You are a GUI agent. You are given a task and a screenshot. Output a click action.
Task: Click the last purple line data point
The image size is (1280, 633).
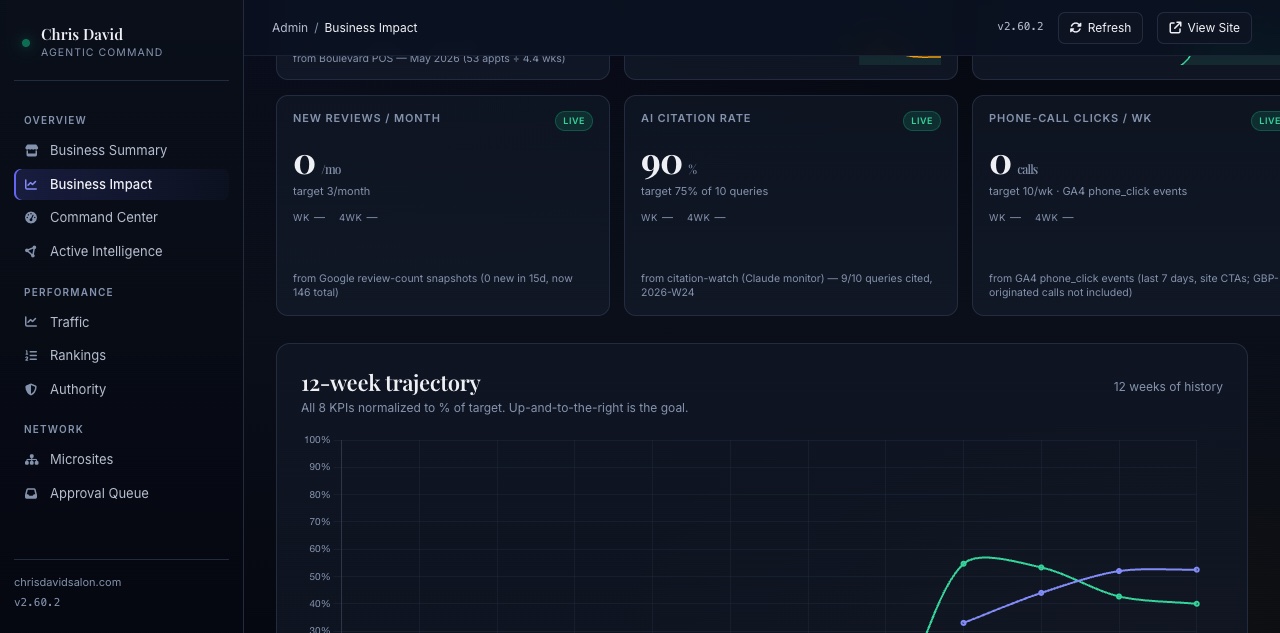[1197, 570]
